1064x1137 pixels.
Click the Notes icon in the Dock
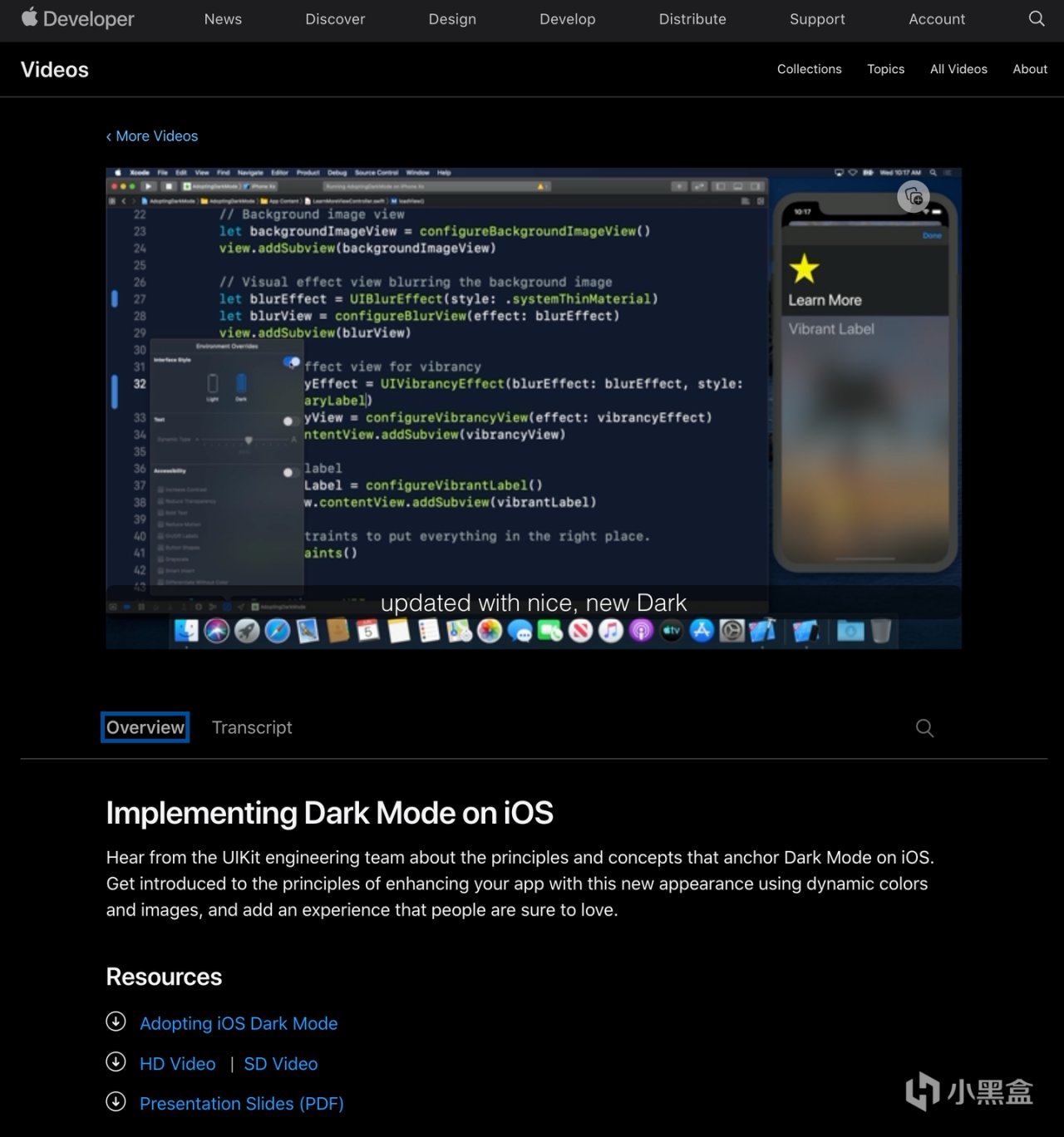coord(399,631)
